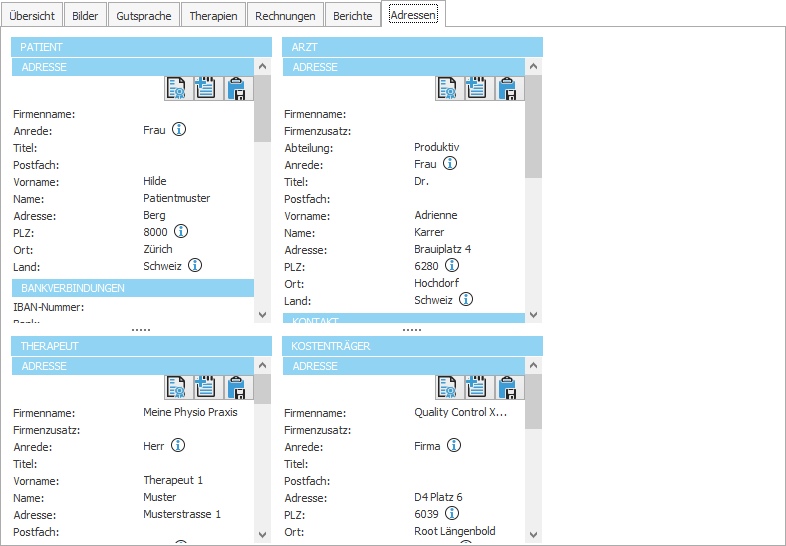The width and height of the screenshot is (786, 546).
Task: Click scroll up arrow in Kostenträger panel
Action: pos(534,366)
